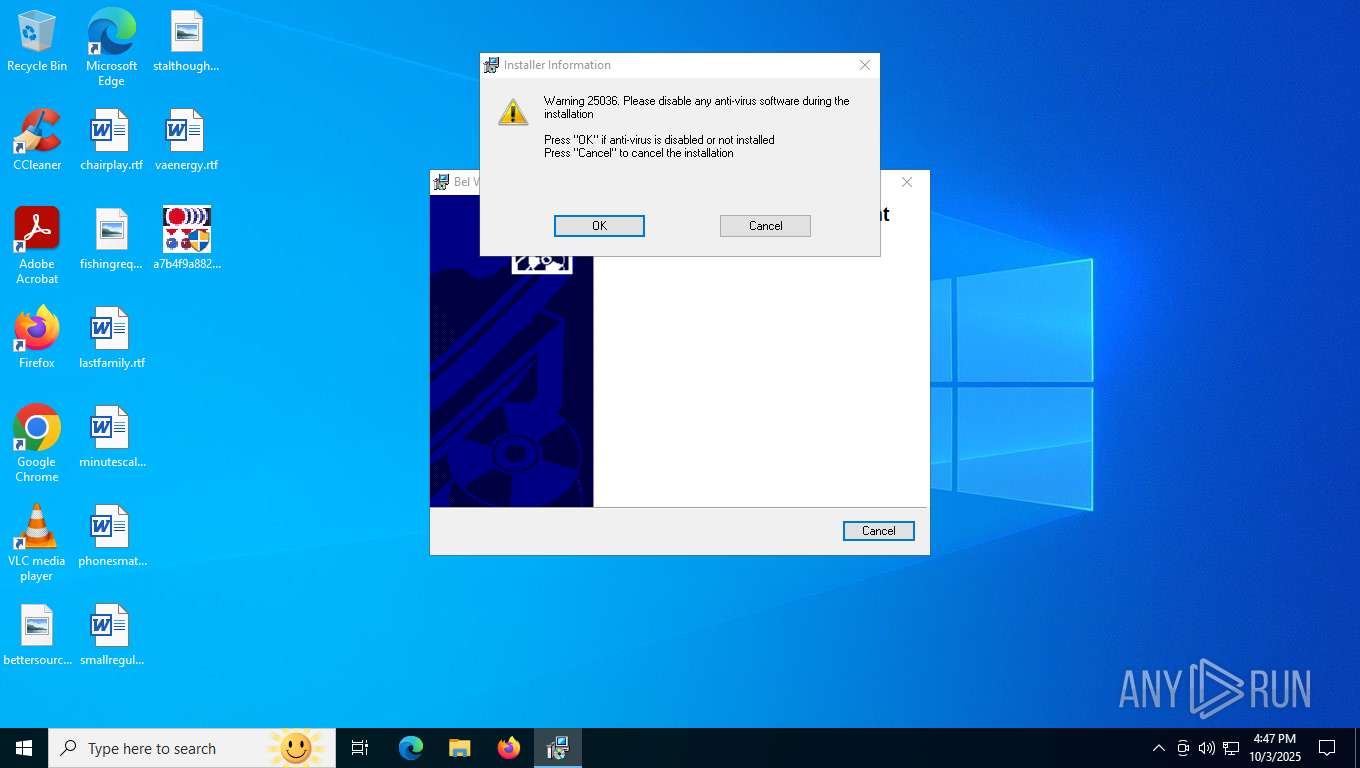Open the Recycle Bin desktop icon
This screenshot has height=768, width=1360.
point(37,41)
